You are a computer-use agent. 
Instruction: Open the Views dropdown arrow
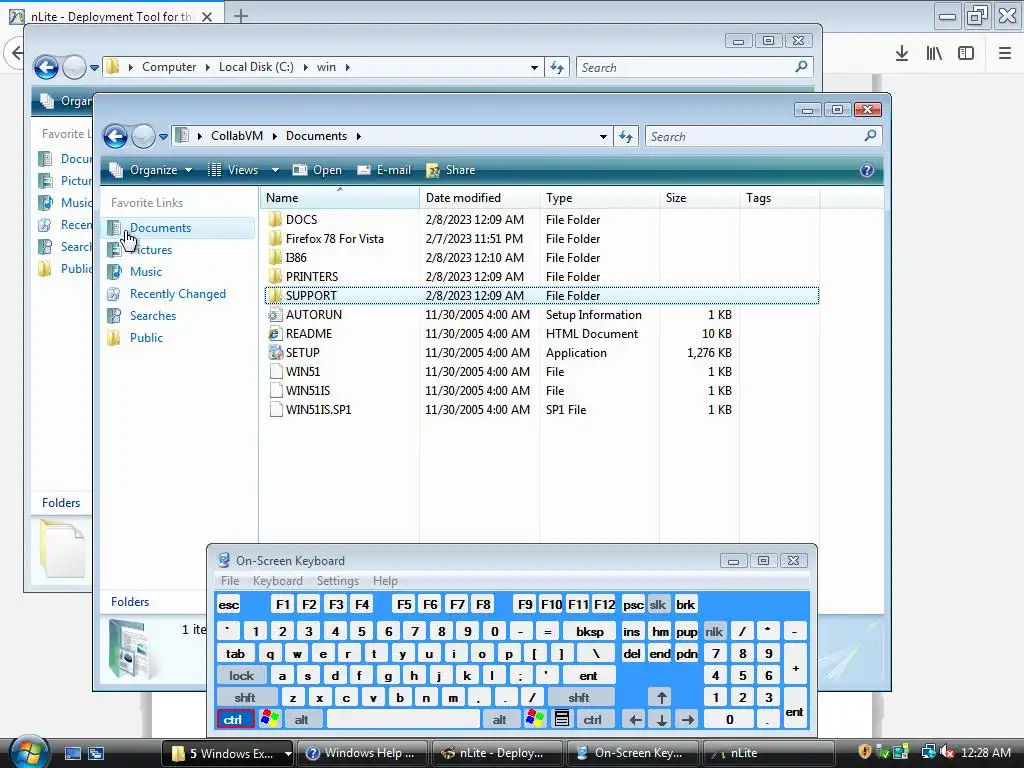[275, 170]
